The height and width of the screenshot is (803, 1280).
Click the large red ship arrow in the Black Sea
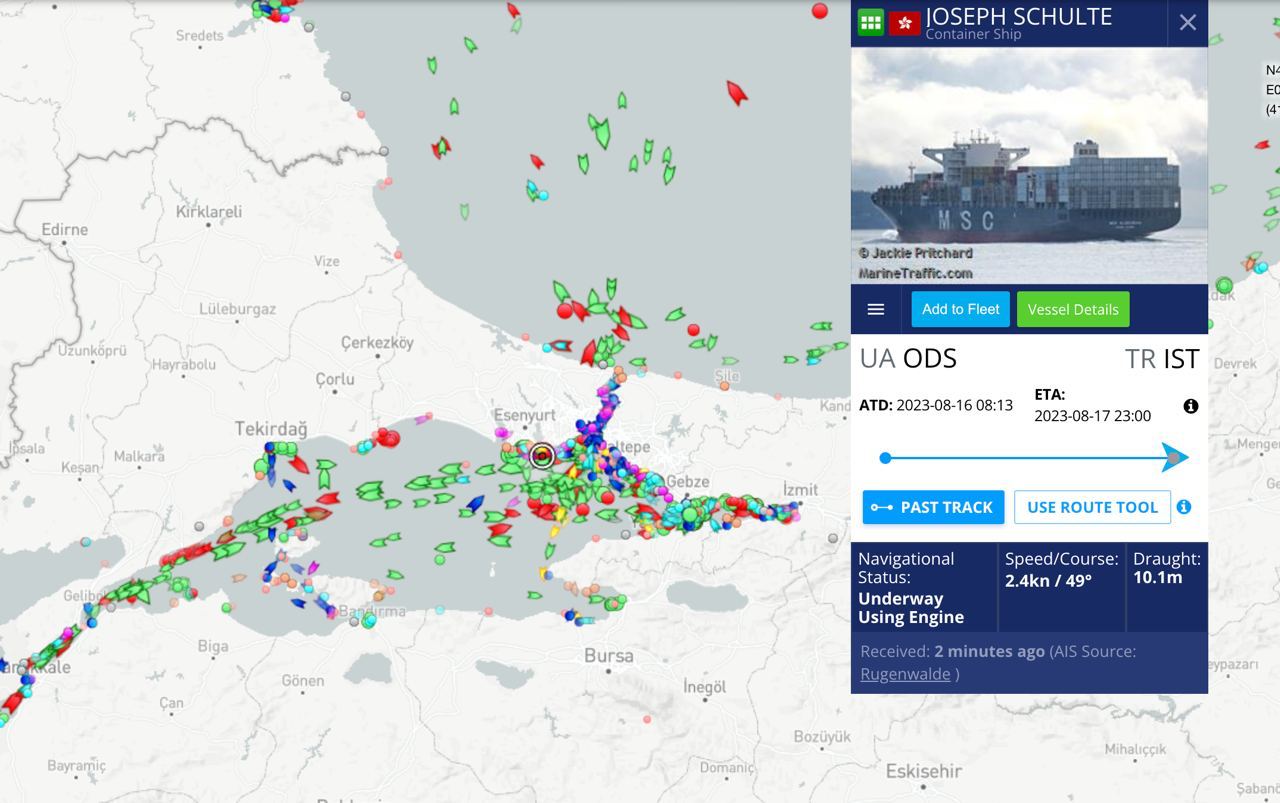[x=736, y=93]
